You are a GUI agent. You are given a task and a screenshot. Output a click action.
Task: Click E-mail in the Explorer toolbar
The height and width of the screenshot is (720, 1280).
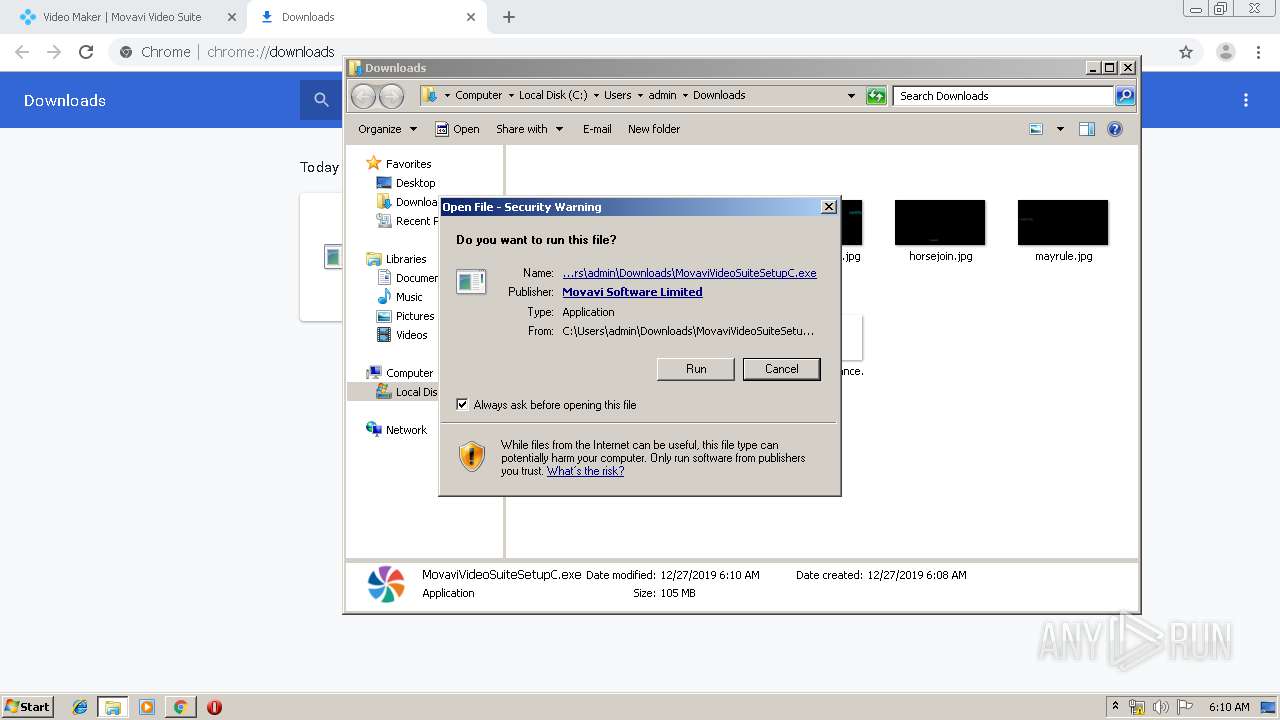[597, 129]
